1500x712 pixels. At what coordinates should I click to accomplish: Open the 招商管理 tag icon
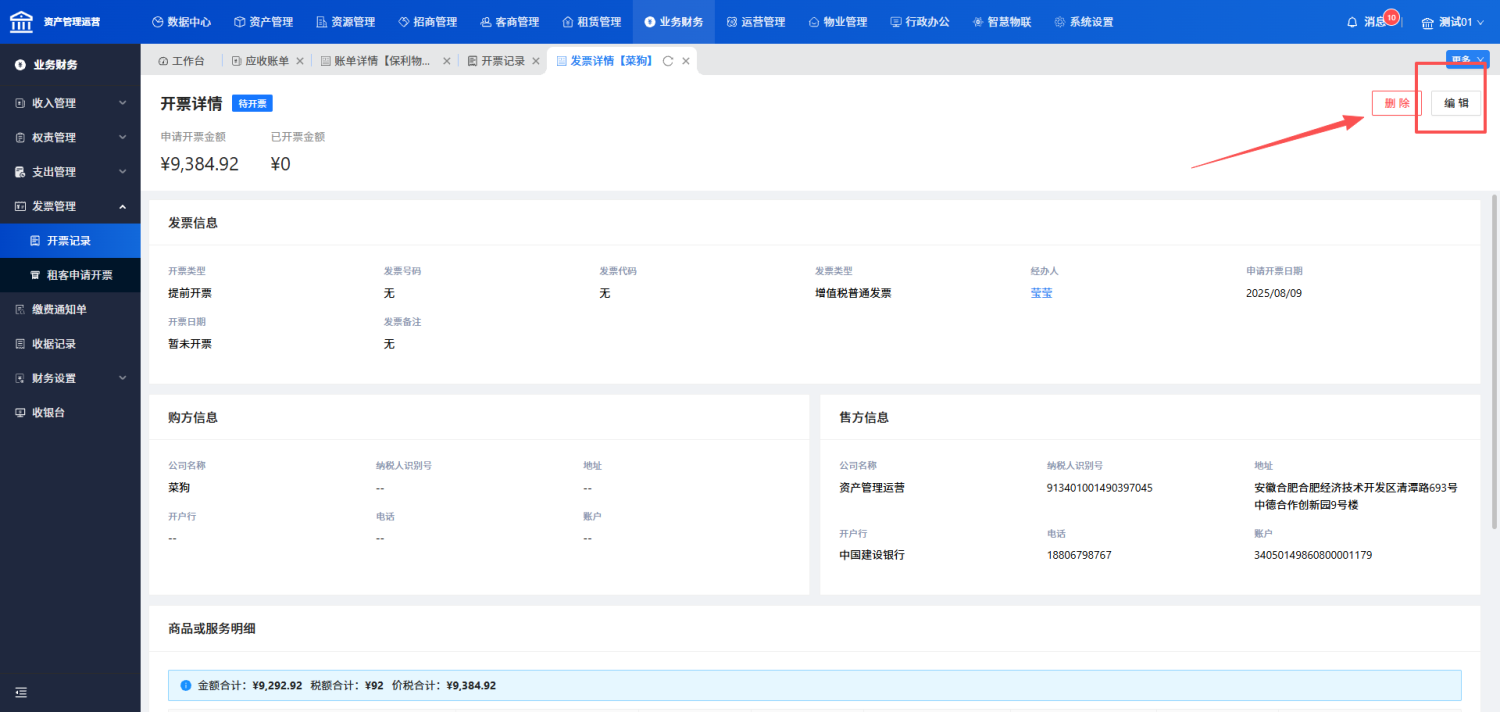(x=403, y=22)
